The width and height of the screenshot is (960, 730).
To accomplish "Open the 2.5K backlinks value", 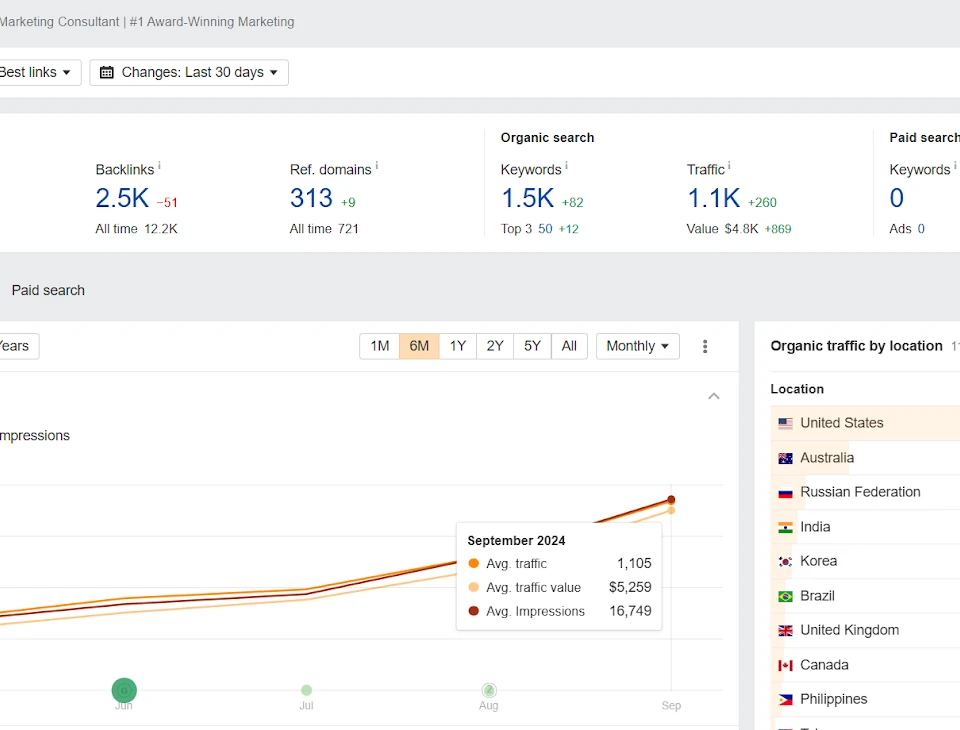I will click(x=122, y=198).
